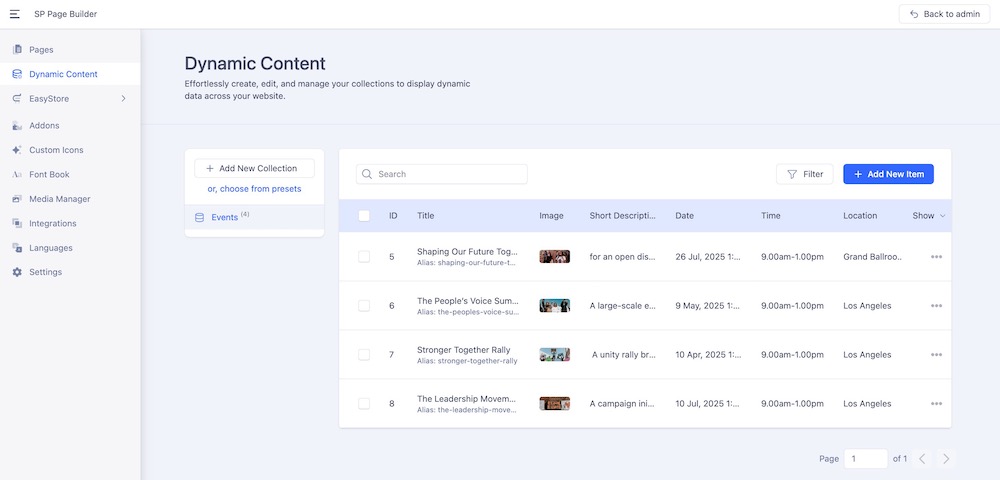The image size is (1000, 480).
Task: Open Media Manager section
Action: click(59, 199)
